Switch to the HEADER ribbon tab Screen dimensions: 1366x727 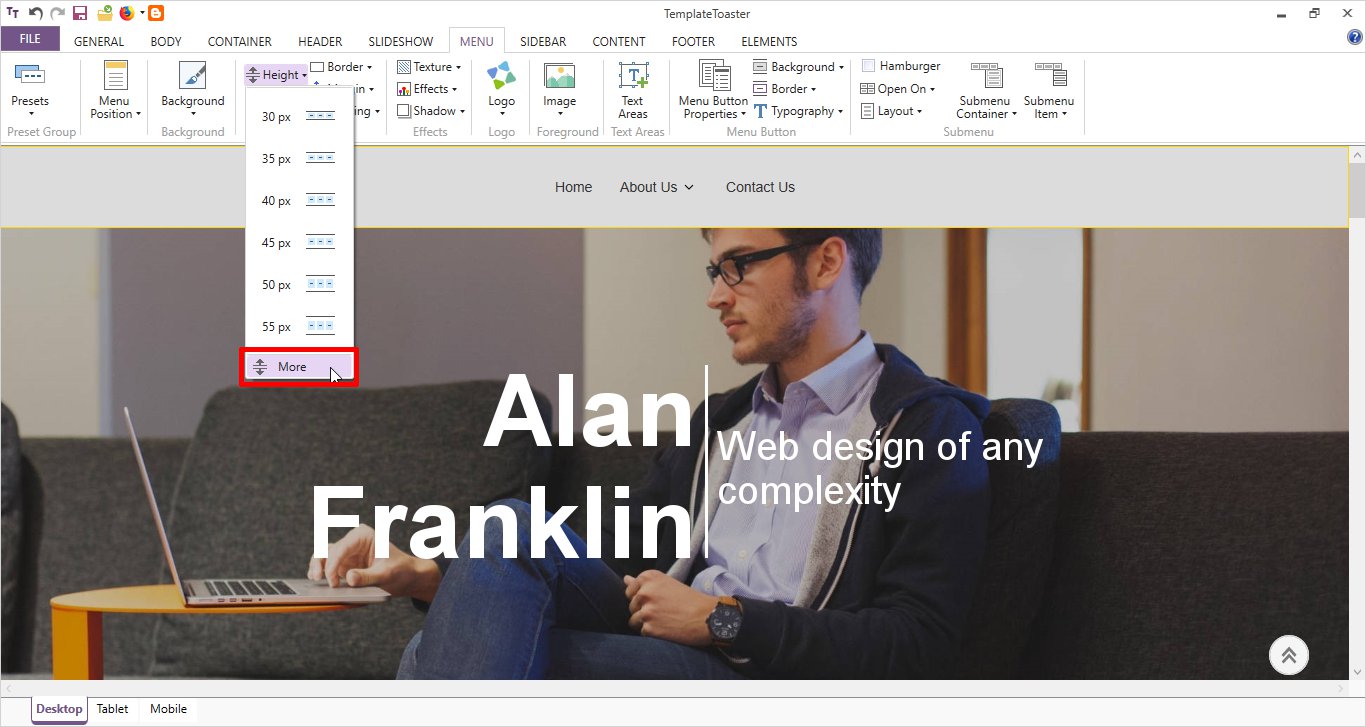[x=320, y=41]
